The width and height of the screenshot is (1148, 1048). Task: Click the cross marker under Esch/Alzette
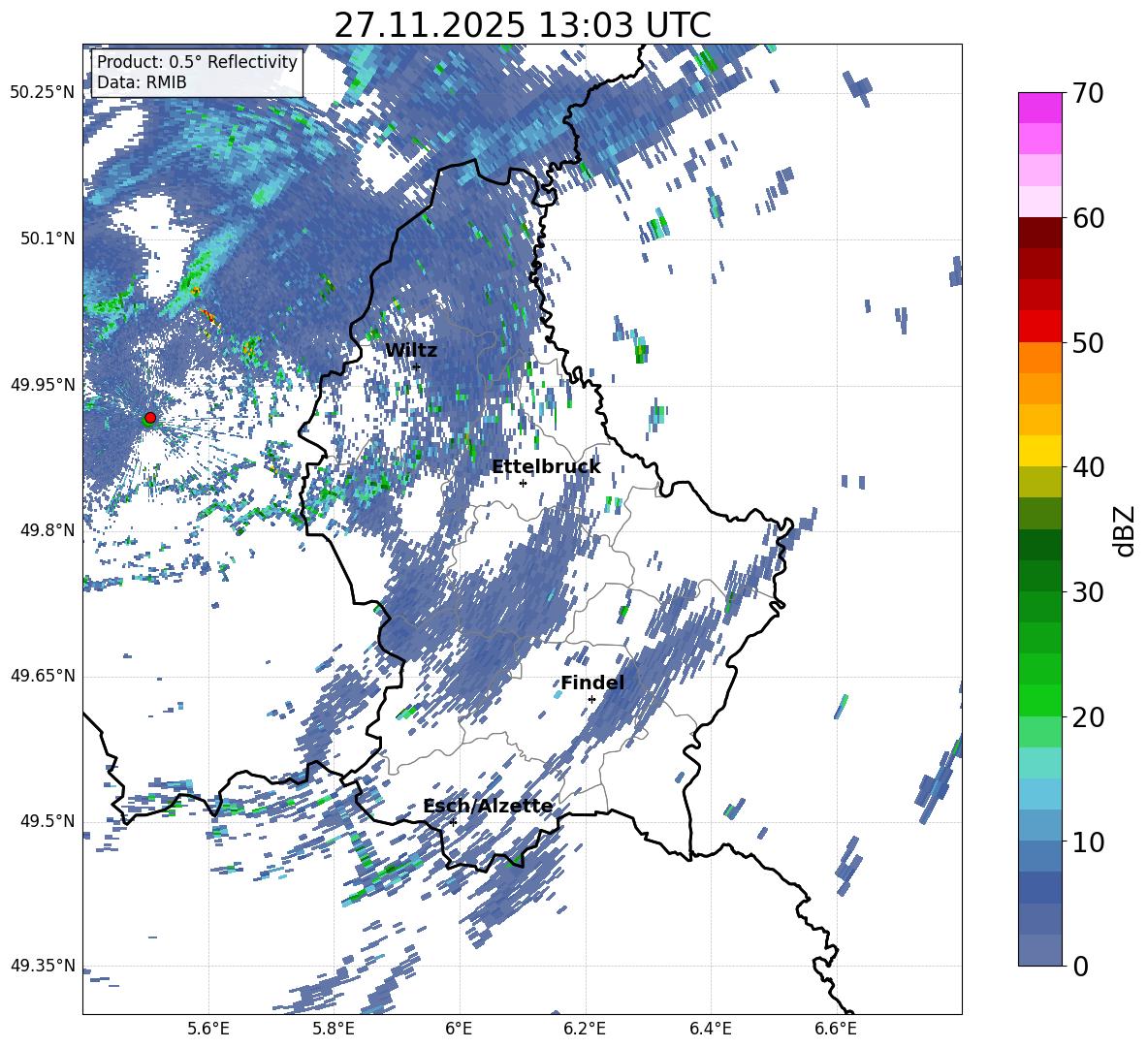pyautogui.click(x=453, y=822)
